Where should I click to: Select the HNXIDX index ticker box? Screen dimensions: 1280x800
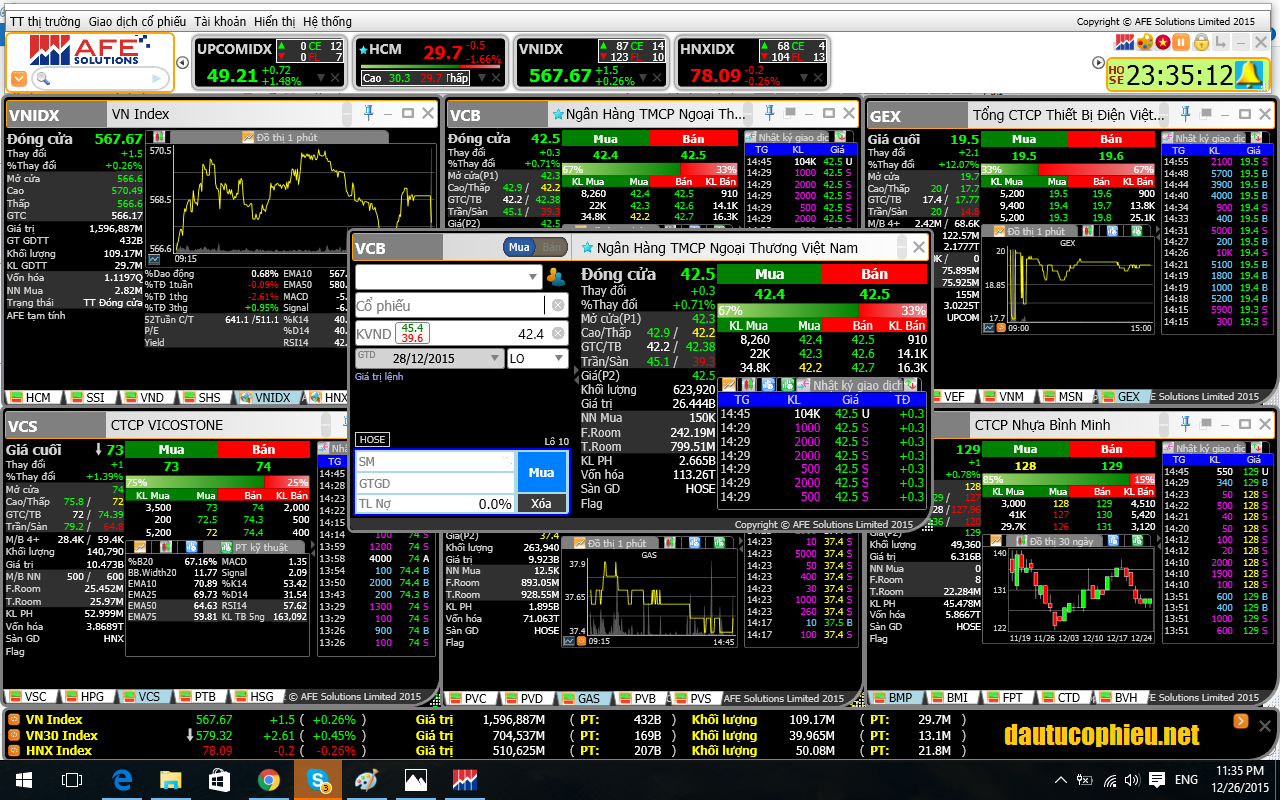(753, 62)
